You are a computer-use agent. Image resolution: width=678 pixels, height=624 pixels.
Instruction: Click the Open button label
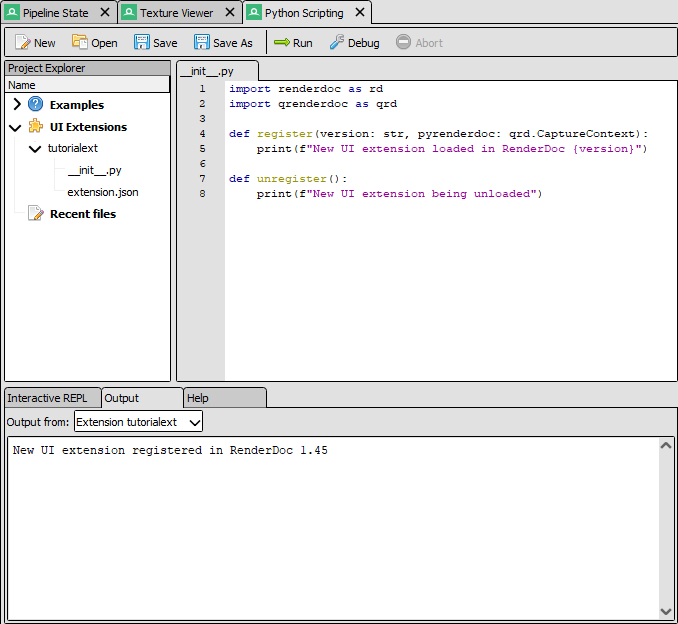click(x=104, y=43)
